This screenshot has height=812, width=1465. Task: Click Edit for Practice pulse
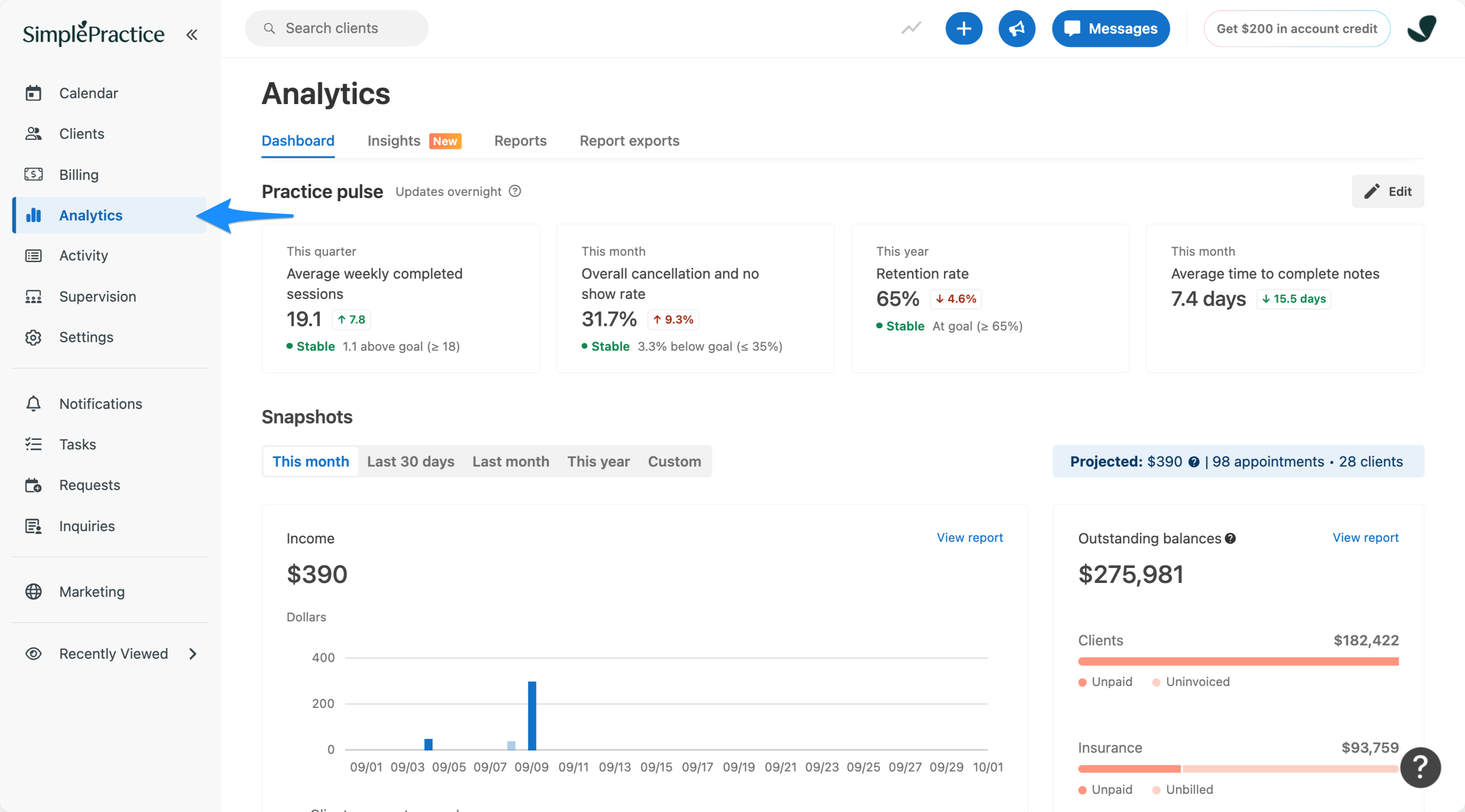tap(1387, 191)
